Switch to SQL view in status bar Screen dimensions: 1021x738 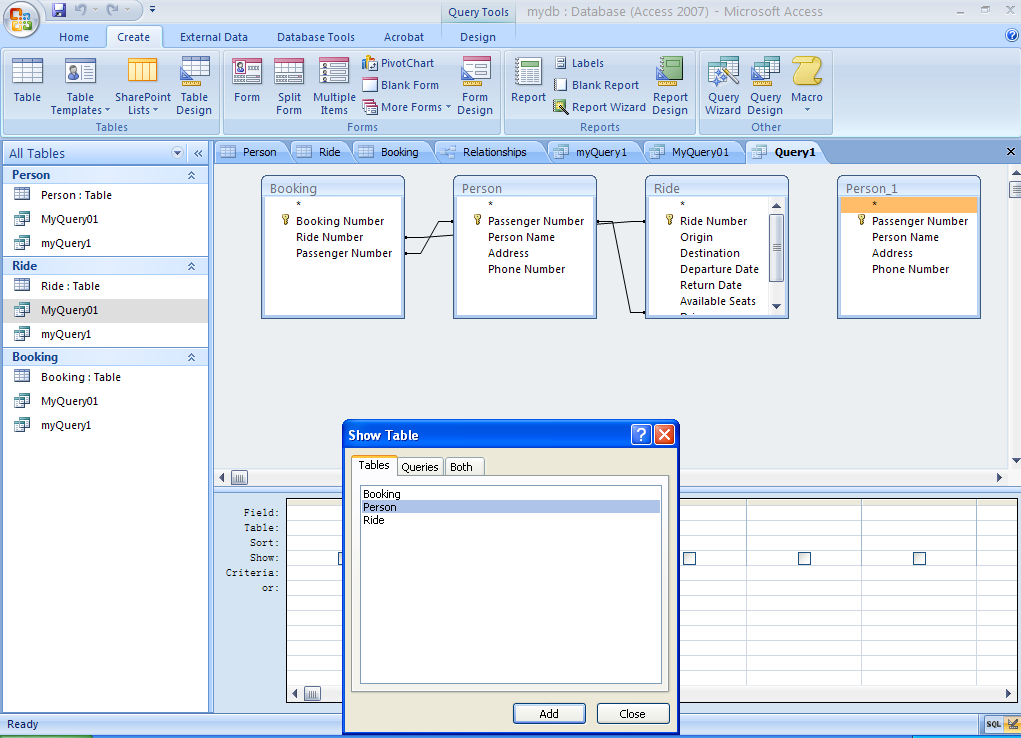click(993, 724)
